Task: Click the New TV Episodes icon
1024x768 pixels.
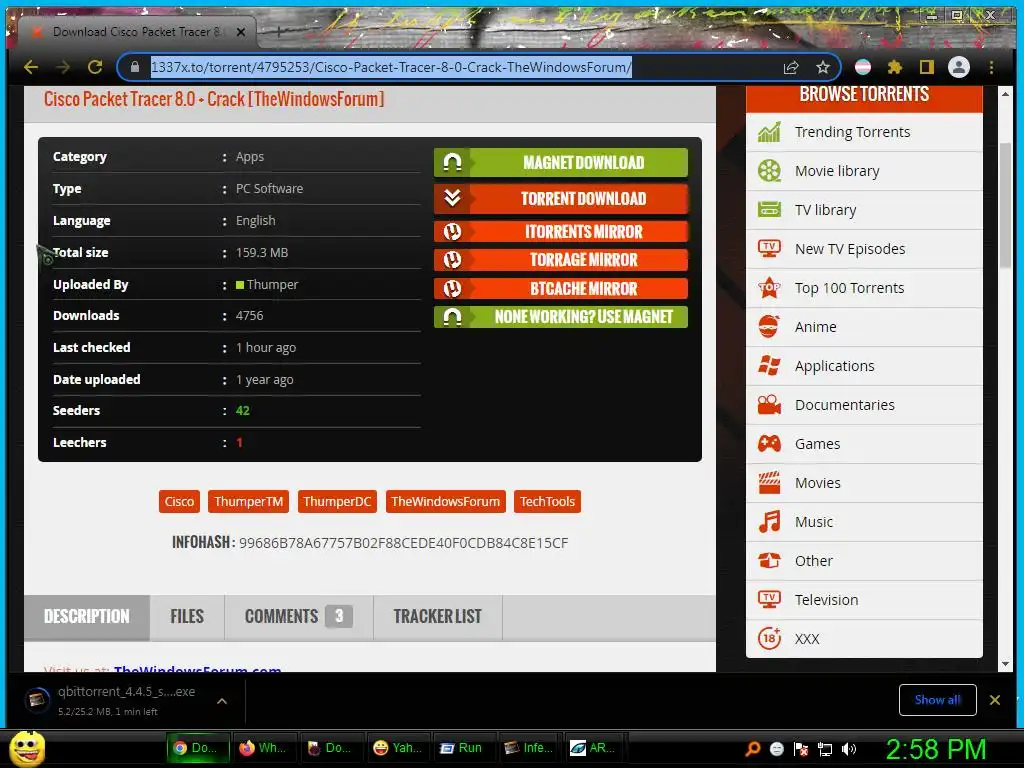Action: tap(769, 249)
